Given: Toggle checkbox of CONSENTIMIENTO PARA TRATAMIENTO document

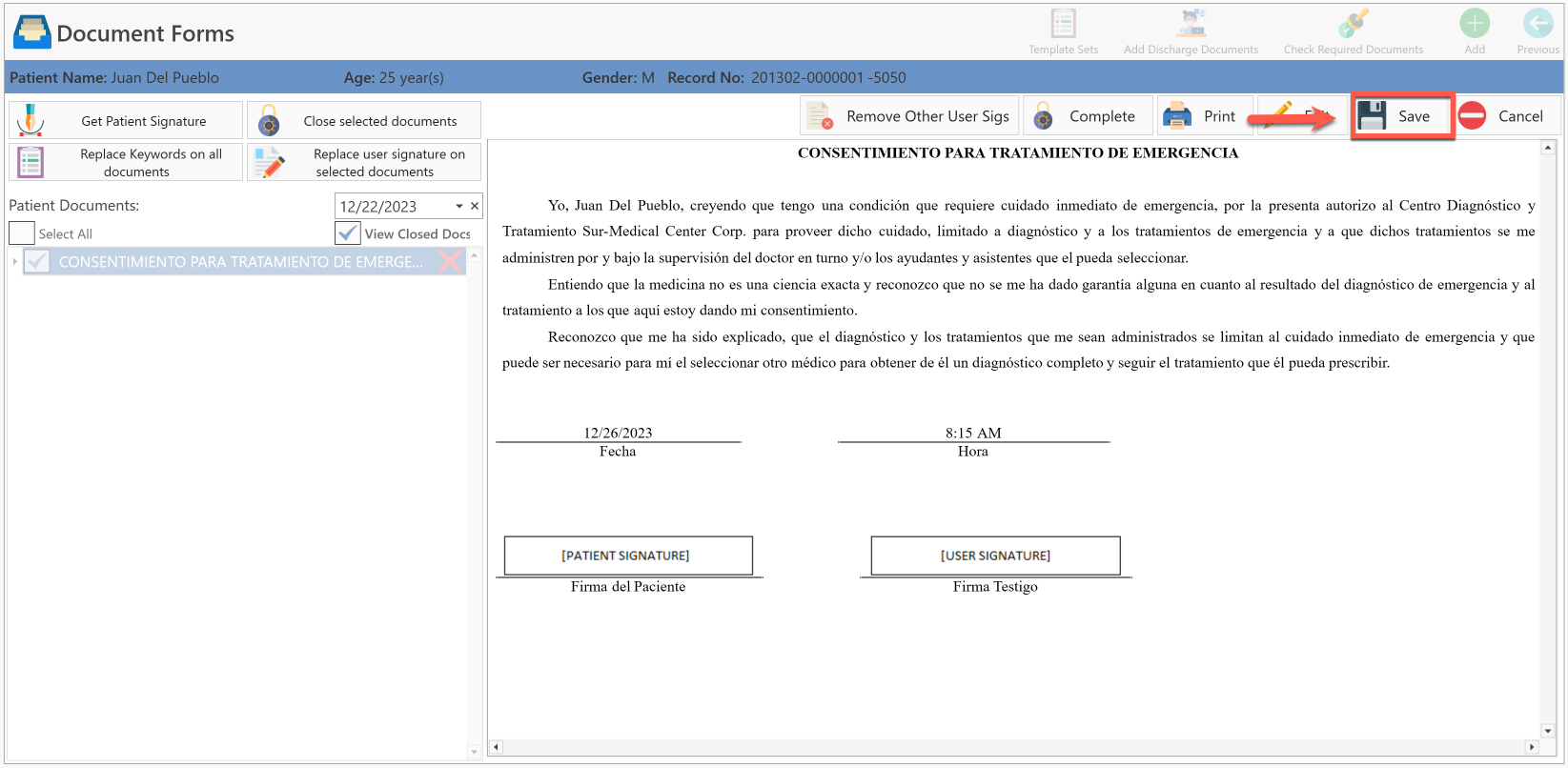Looking at the screenshot, I should [37, 261].
